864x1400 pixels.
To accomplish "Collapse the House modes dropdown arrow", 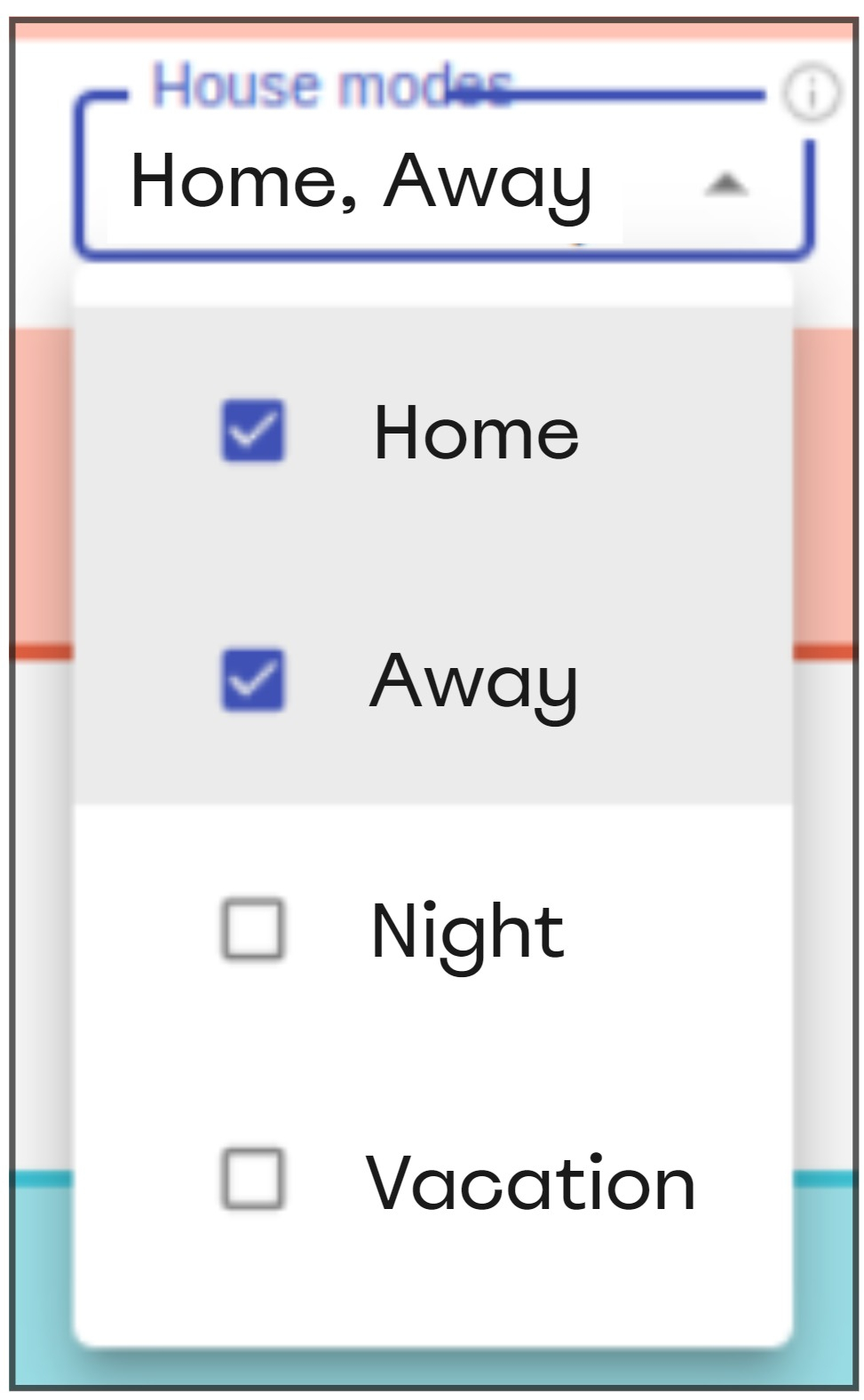I will 726,184.
